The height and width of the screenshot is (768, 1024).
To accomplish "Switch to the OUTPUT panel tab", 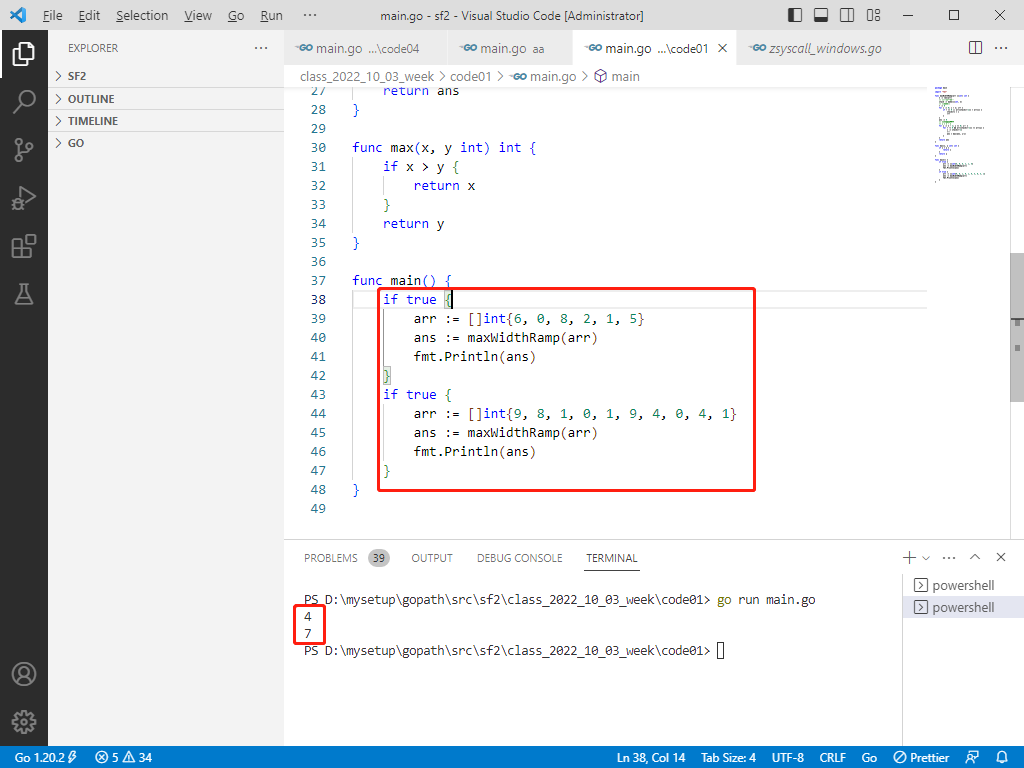I will point(432,558).
